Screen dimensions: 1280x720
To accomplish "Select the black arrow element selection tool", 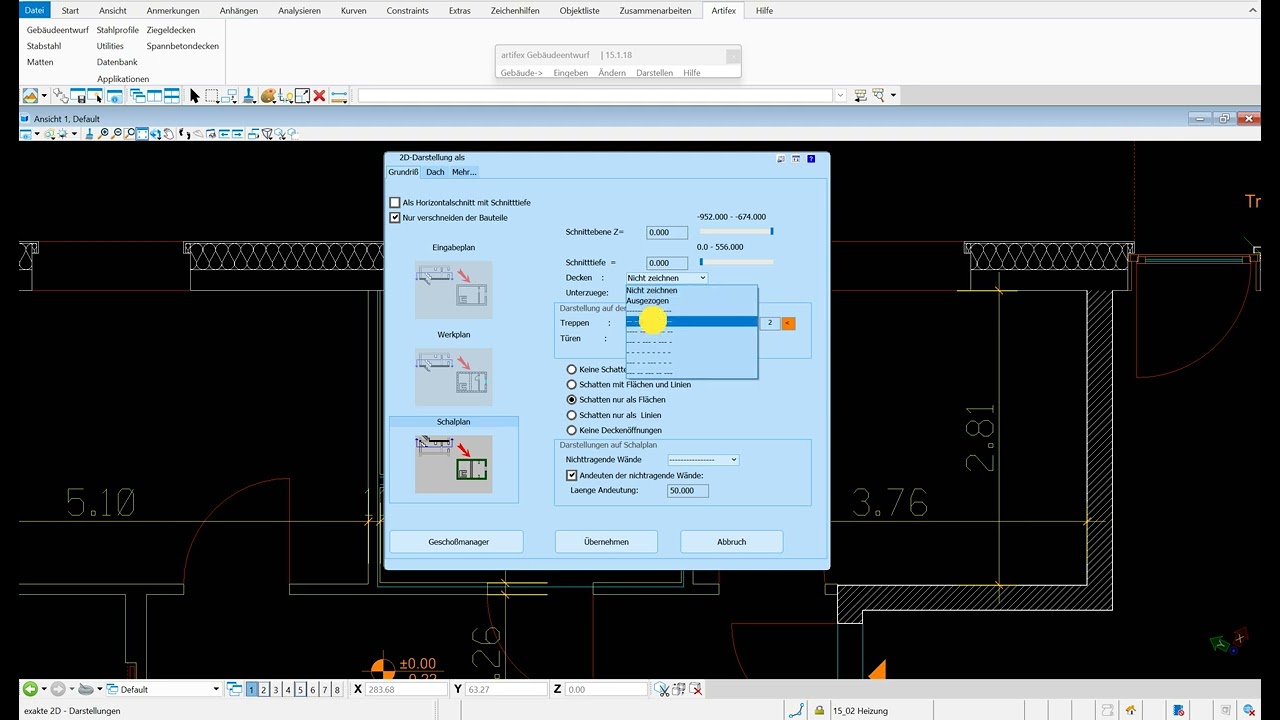I will tap(195, 96).
